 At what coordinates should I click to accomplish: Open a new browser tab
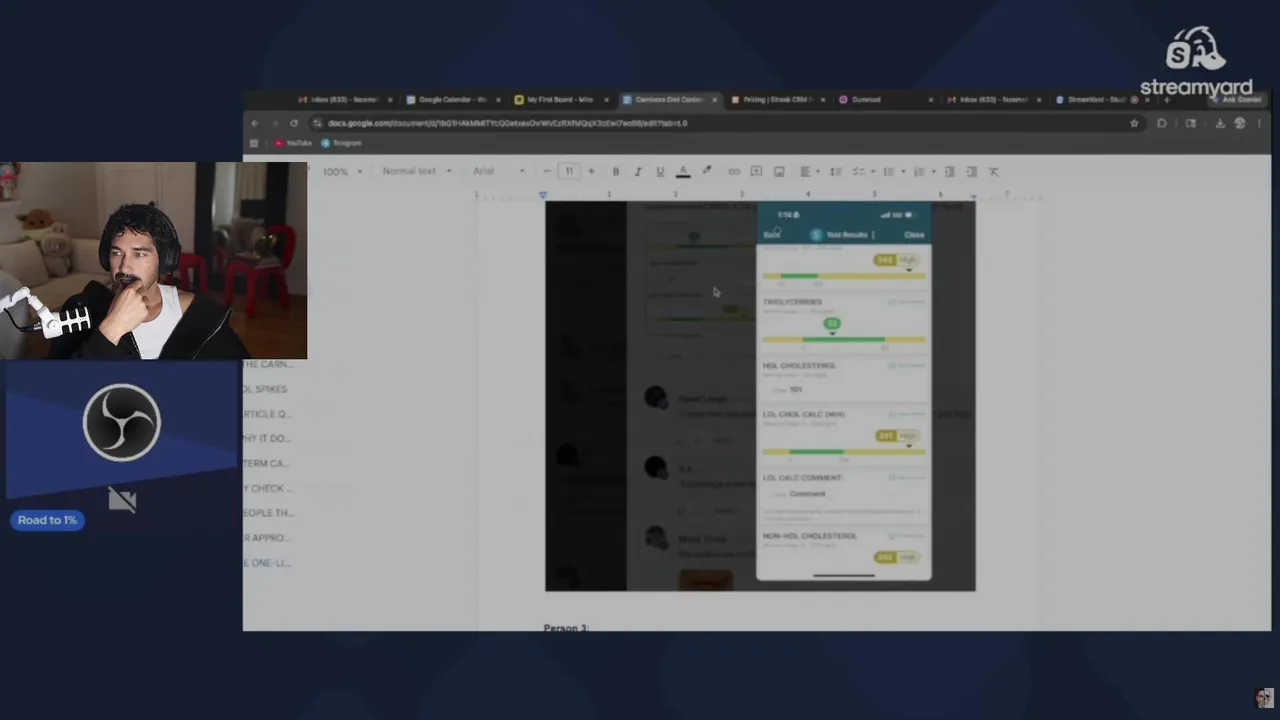1166,100
